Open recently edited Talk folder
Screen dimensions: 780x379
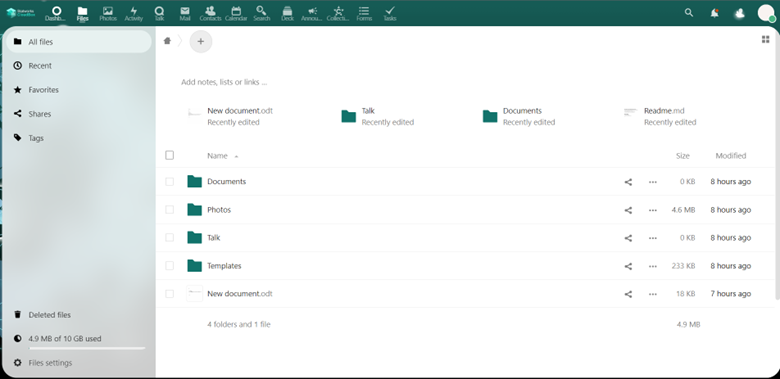tap(378, 116)
